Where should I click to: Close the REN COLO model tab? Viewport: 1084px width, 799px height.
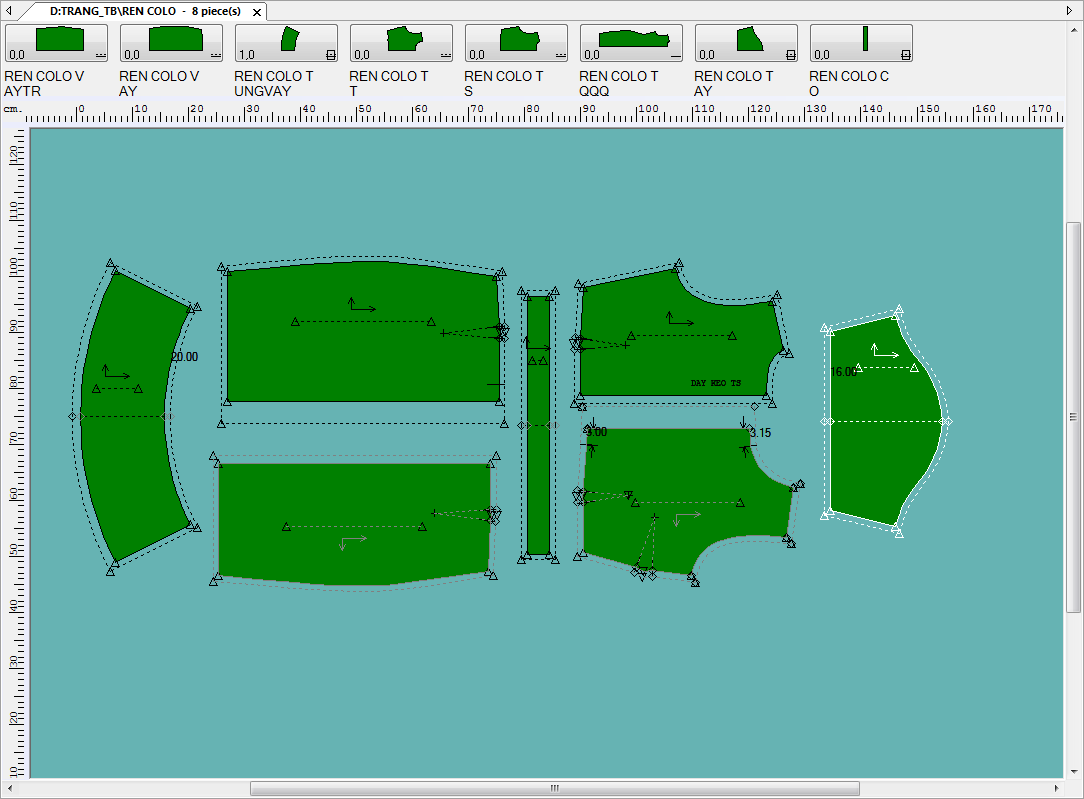[x=257, y=11]
